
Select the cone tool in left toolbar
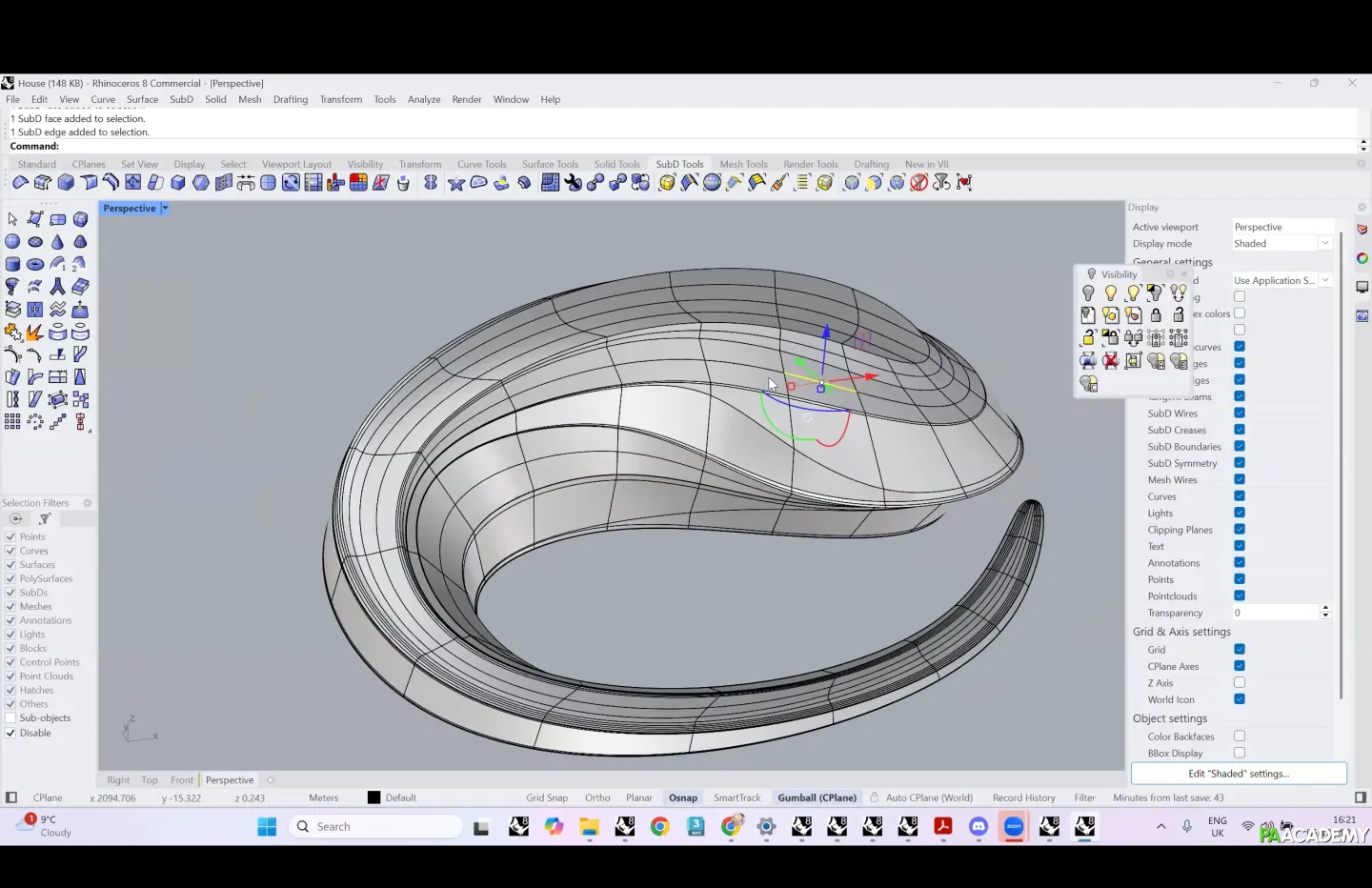(x=58, y=242)
